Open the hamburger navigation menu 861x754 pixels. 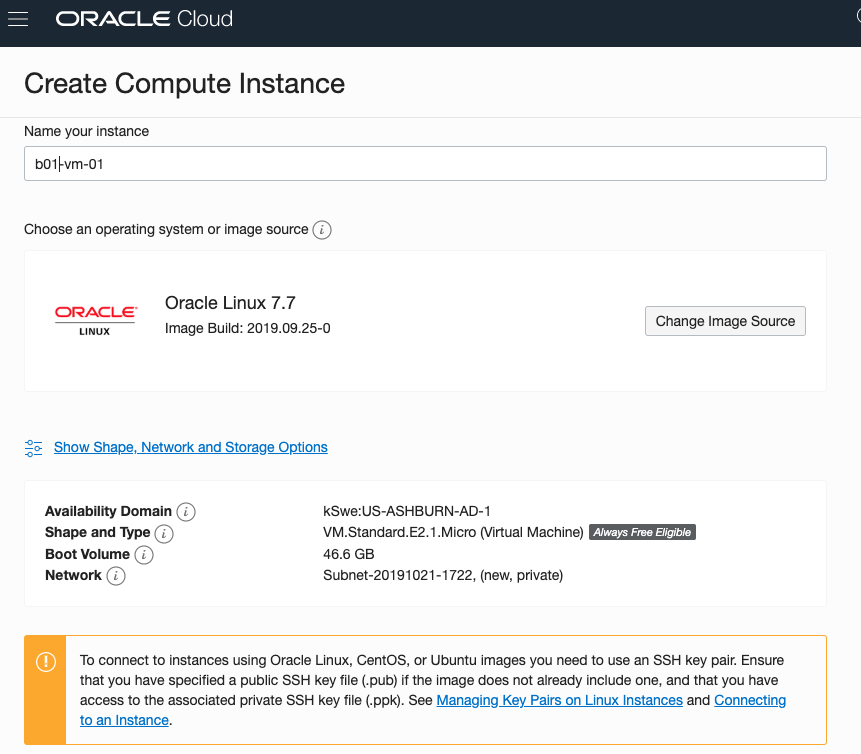[18, 19]
